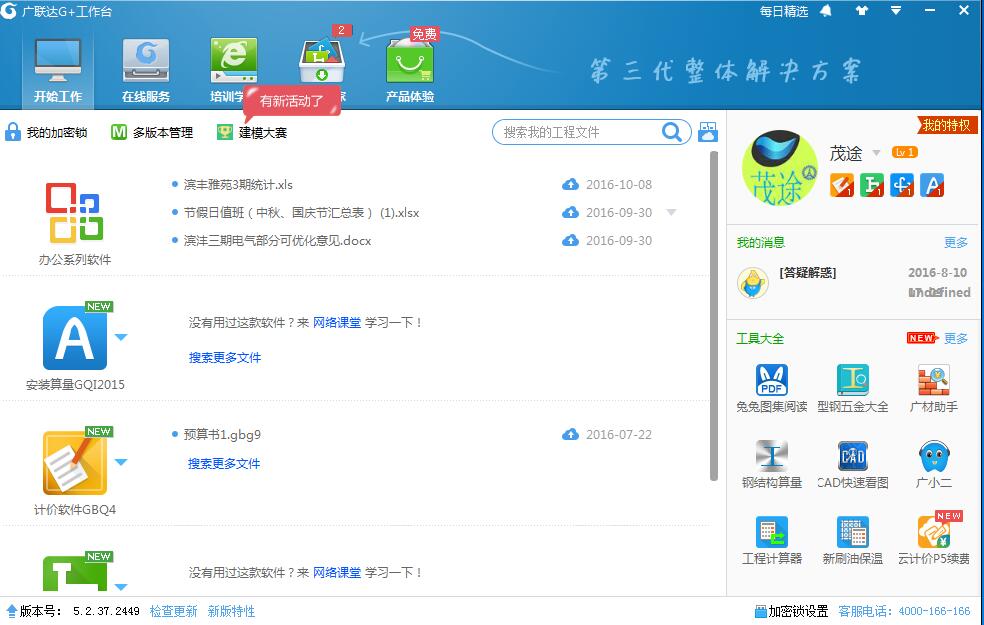Expand dropdown arrow beside 安装算量GQI2015
Screen dimensions: 984x625
pos(121,338)
